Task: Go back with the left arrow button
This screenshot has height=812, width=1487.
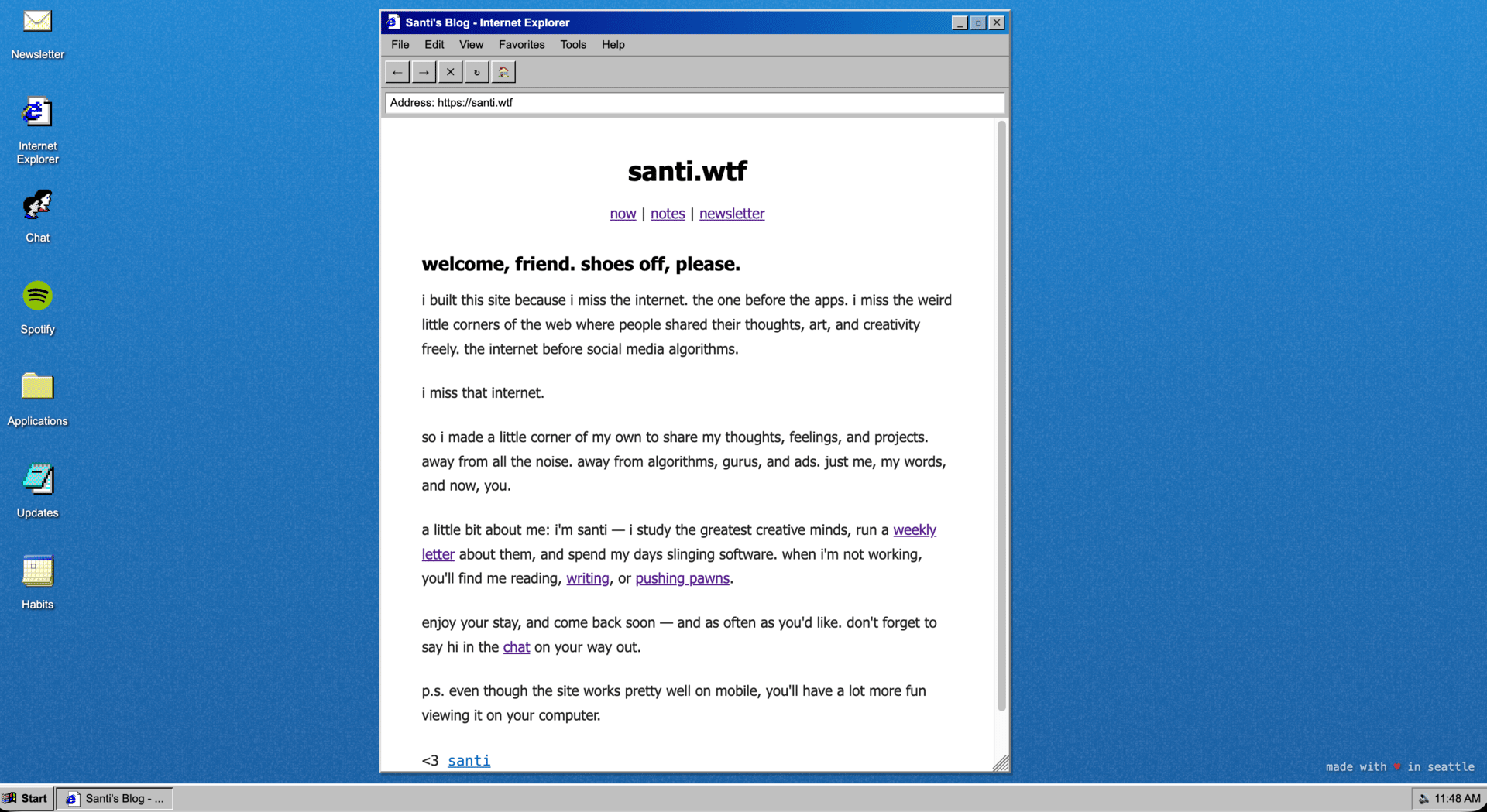Action: [397, 72]
